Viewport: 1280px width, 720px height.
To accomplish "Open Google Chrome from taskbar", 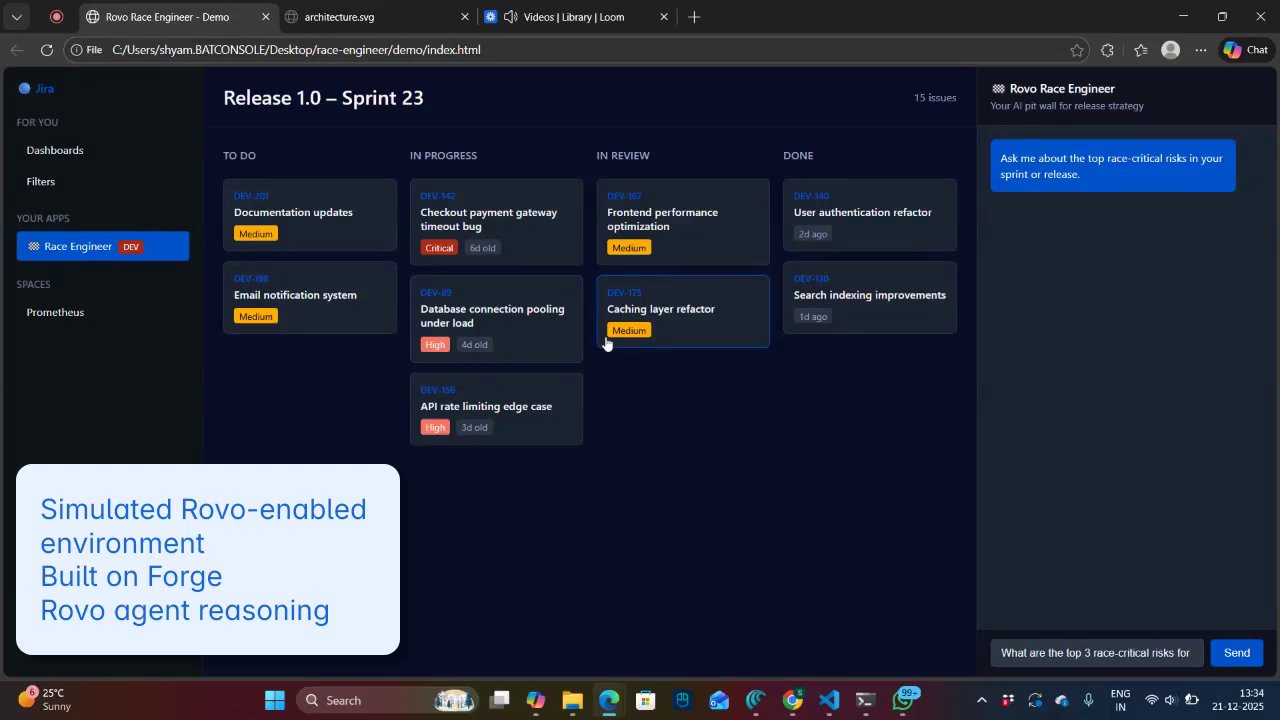I will point(792,700).
